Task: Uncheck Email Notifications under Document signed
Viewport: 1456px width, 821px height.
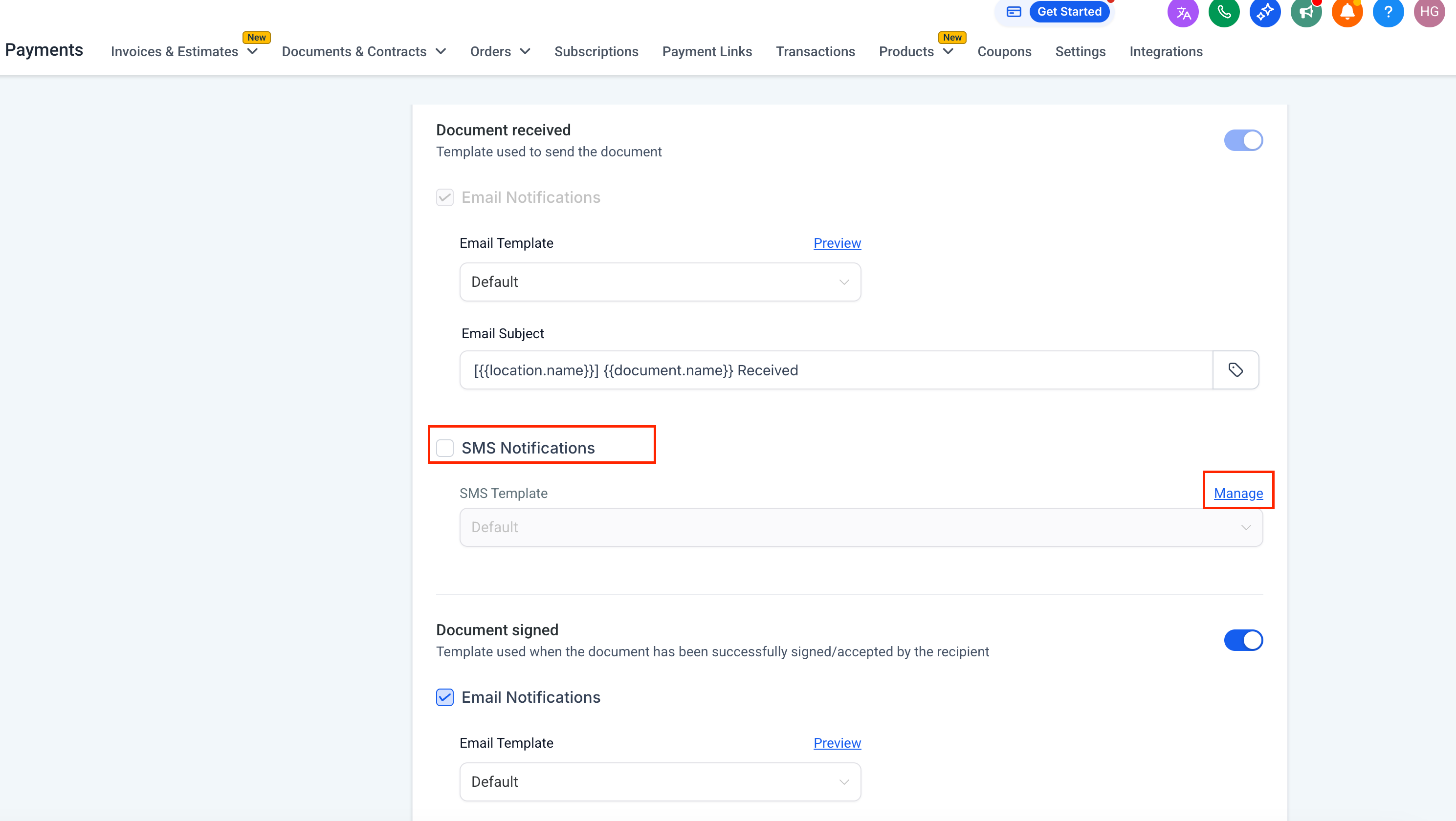Action: [x=445, y=697]
